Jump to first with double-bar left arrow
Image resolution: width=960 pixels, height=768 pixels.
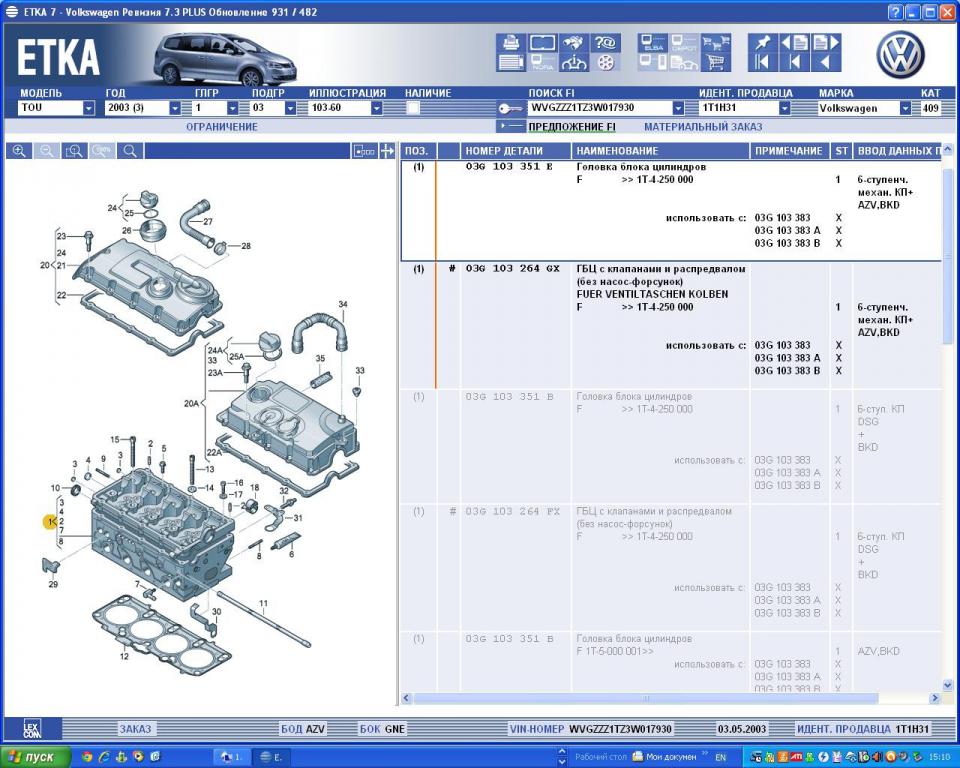762,62
